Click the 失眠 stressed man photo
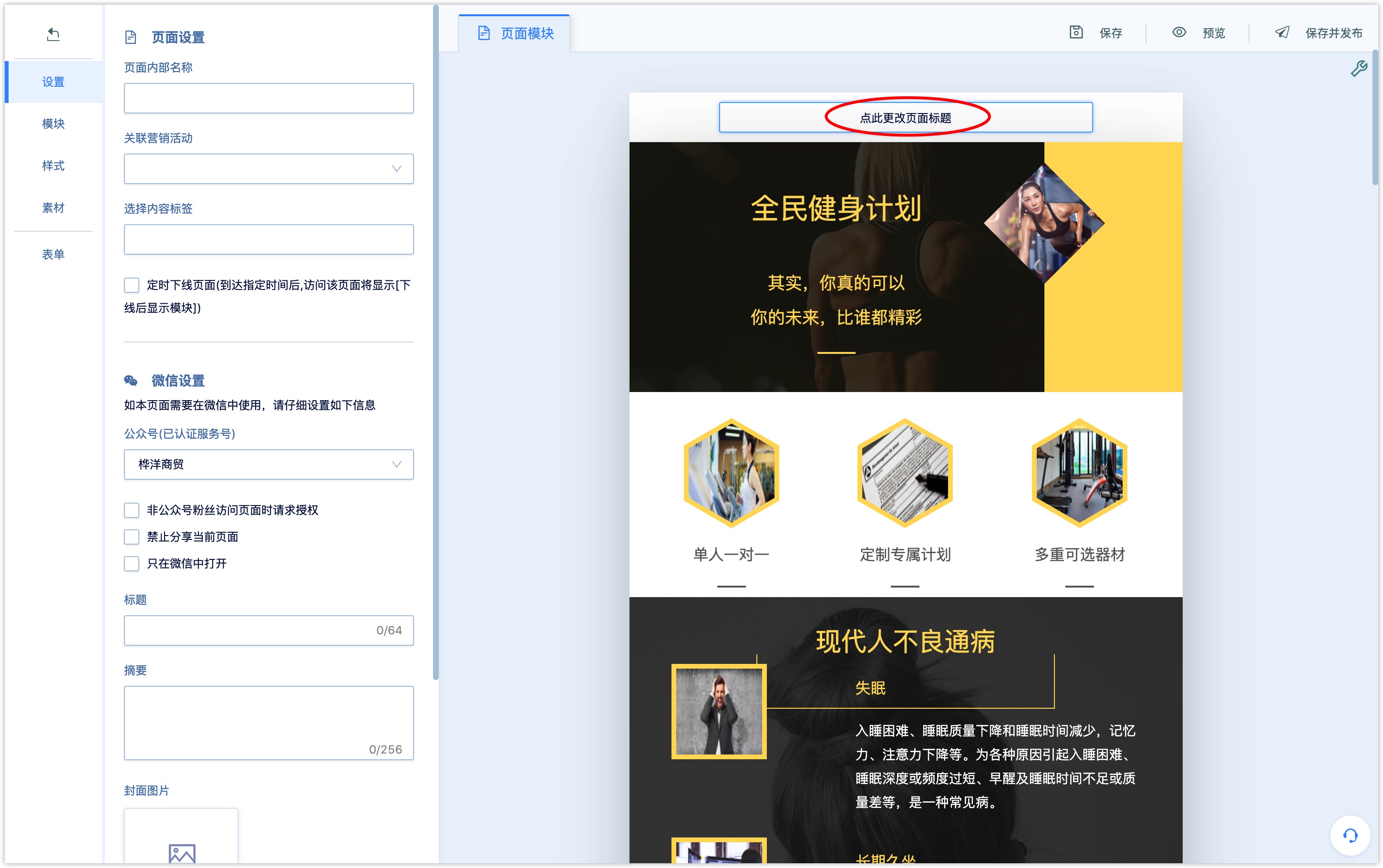Screen dimensions: 1383x868 coord(719,711)
